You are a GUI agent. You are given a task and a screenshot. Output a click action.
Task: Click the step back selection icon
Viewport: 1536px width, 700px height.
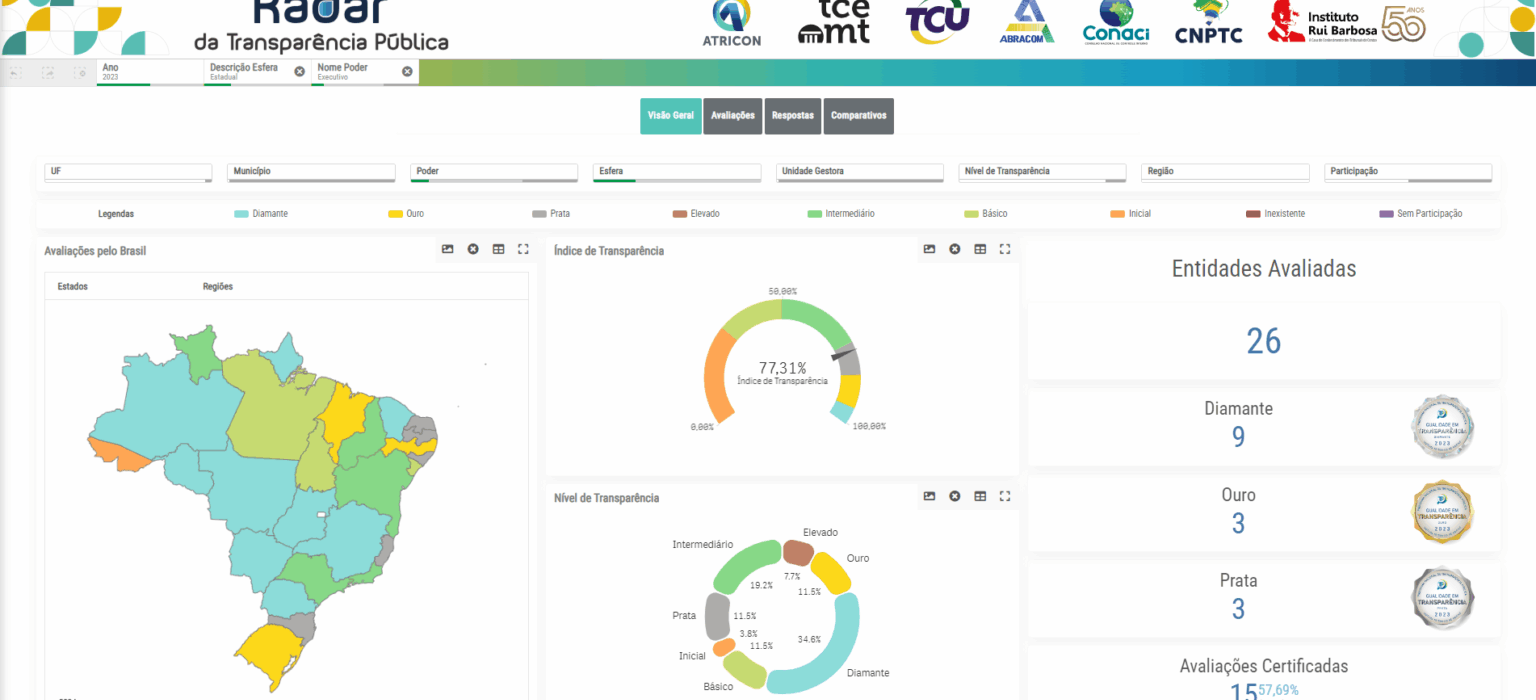tap(16, 72)
